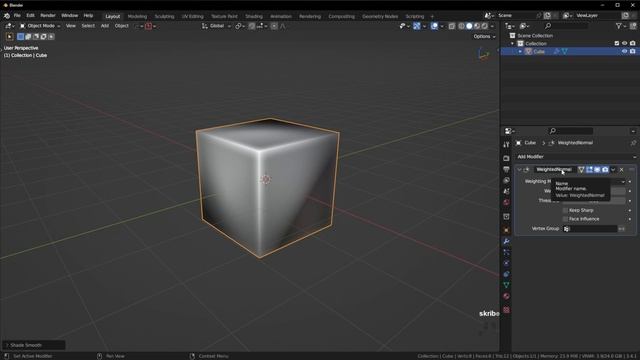Open the Window menu
This screenshot has width=640, height=360.
pyautogui.click(x=69, y=16)
